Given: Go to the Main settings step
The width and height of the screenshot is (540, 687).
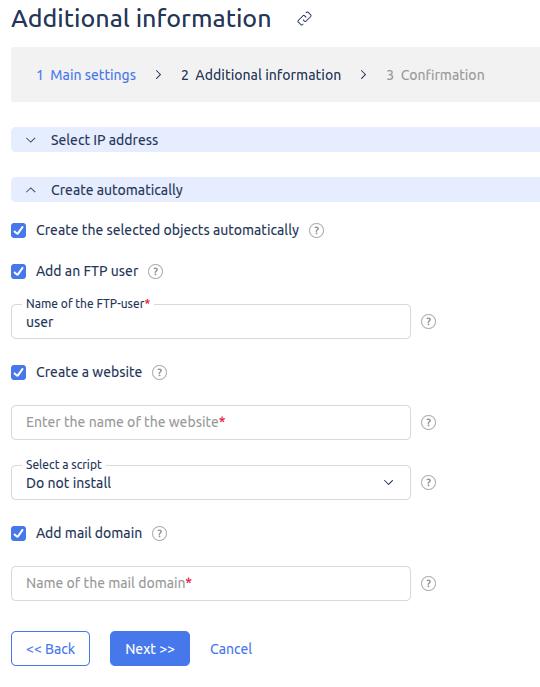Looking at the screenshot, I should (86, 75).
